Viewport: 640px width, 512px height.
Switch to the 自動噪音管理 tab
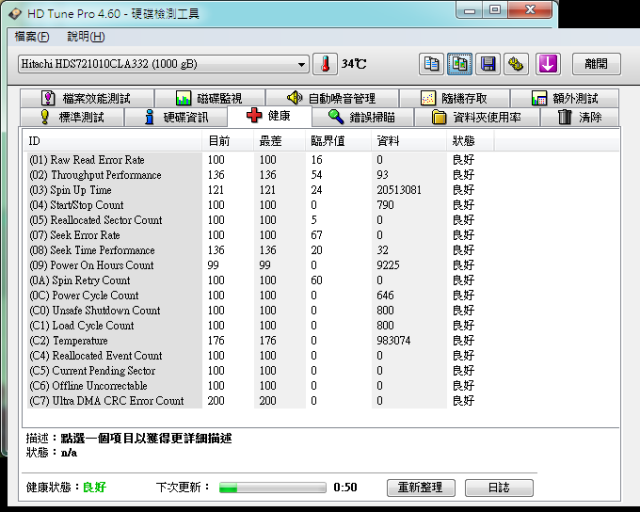click(x=332, y=98)
